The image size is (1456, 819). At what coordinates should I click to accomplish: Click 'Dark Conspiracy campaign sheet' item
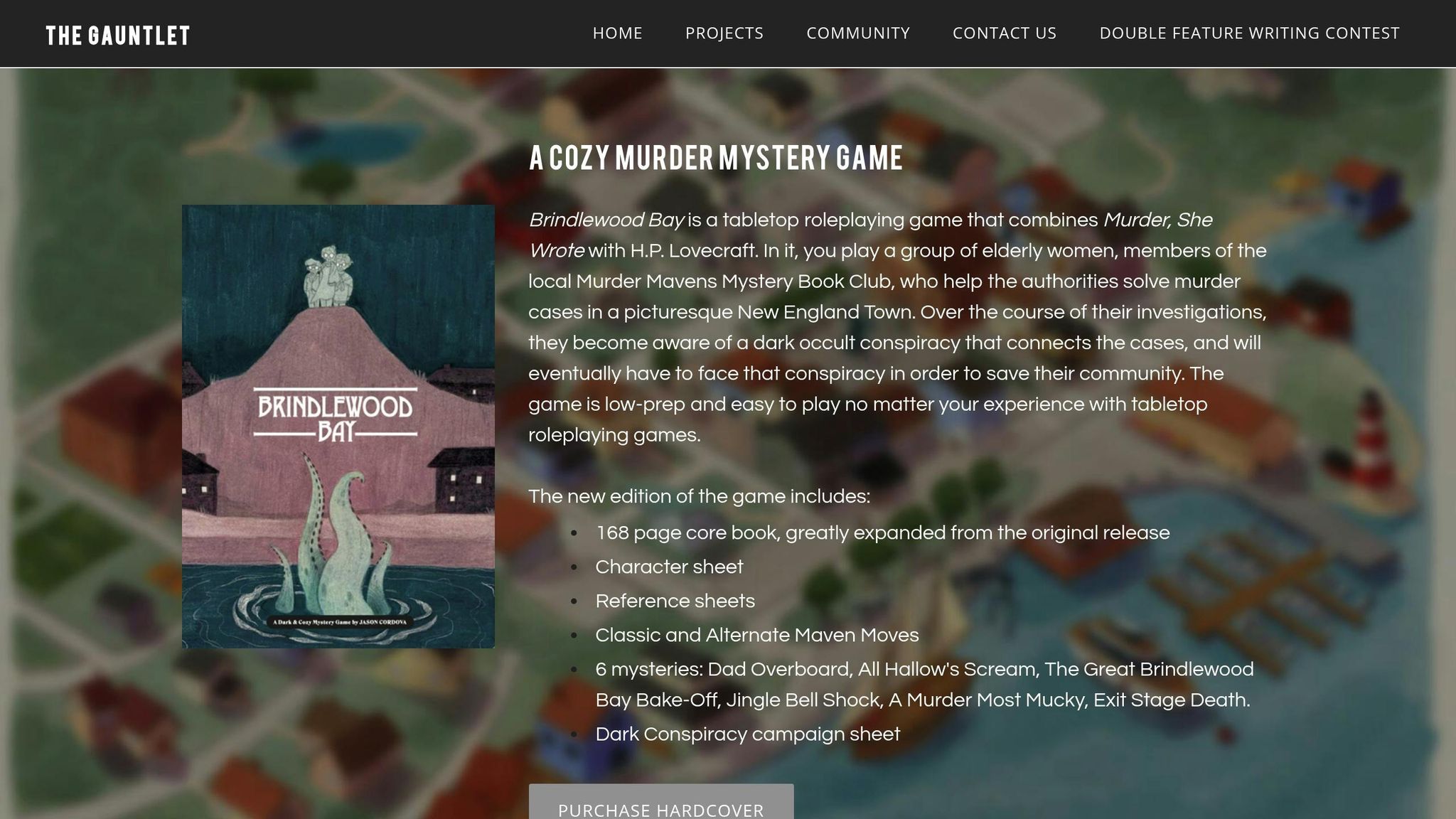click(x=747, y=734)
